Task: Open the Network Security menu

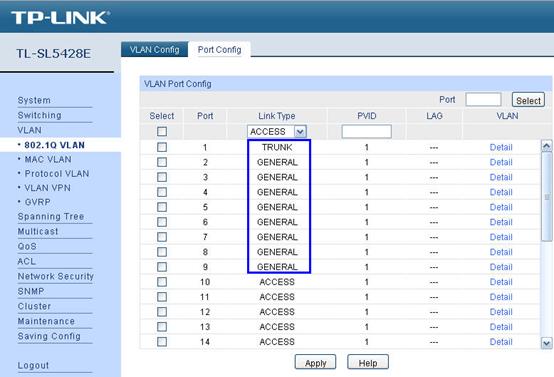Action: pos(56,276)
